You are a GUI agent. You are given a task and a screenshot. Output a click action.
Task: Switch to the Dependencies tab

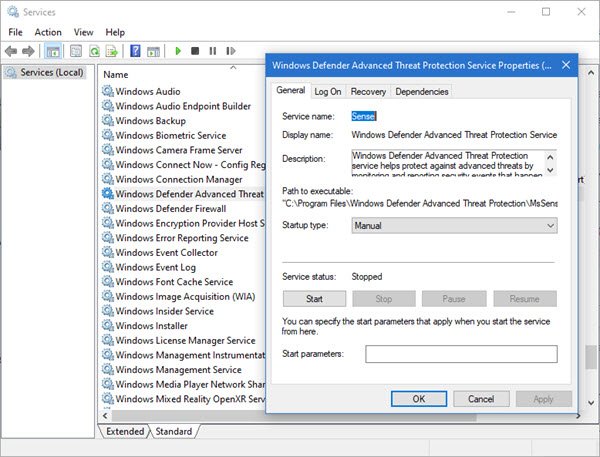point(421,92)
